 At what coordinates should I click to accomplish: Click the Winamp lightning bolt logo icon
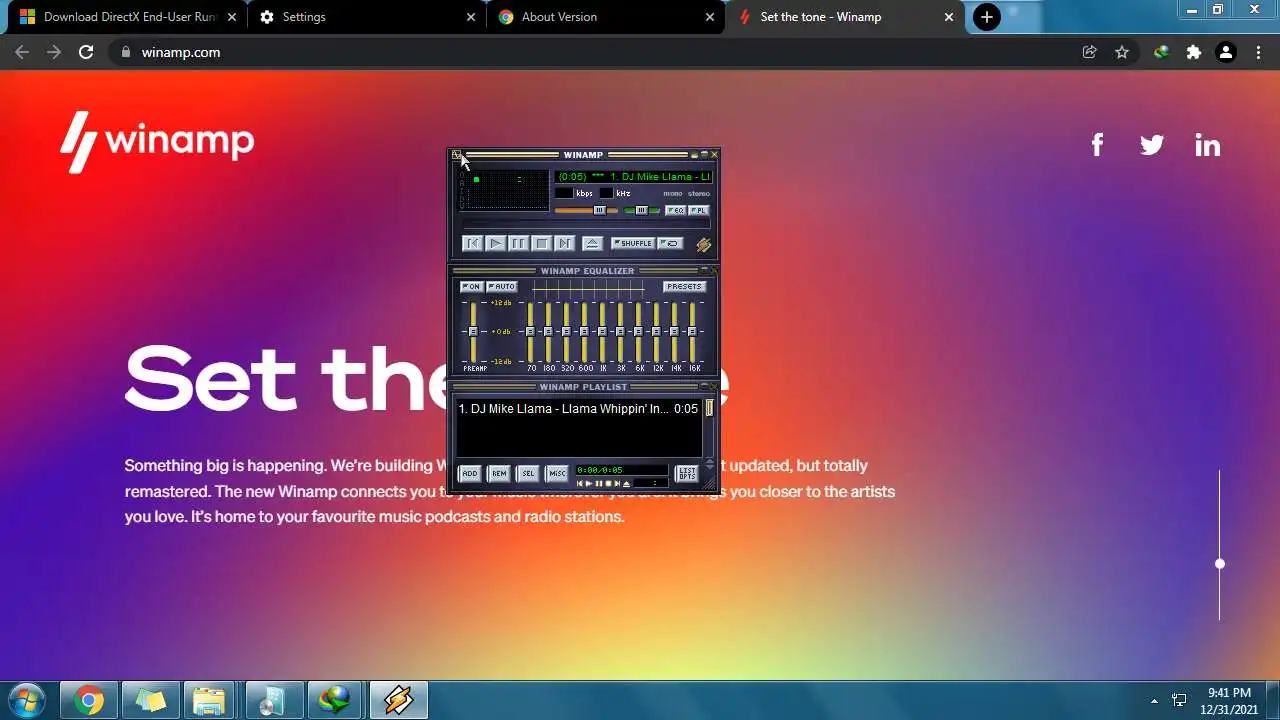(x=703, y=245)
